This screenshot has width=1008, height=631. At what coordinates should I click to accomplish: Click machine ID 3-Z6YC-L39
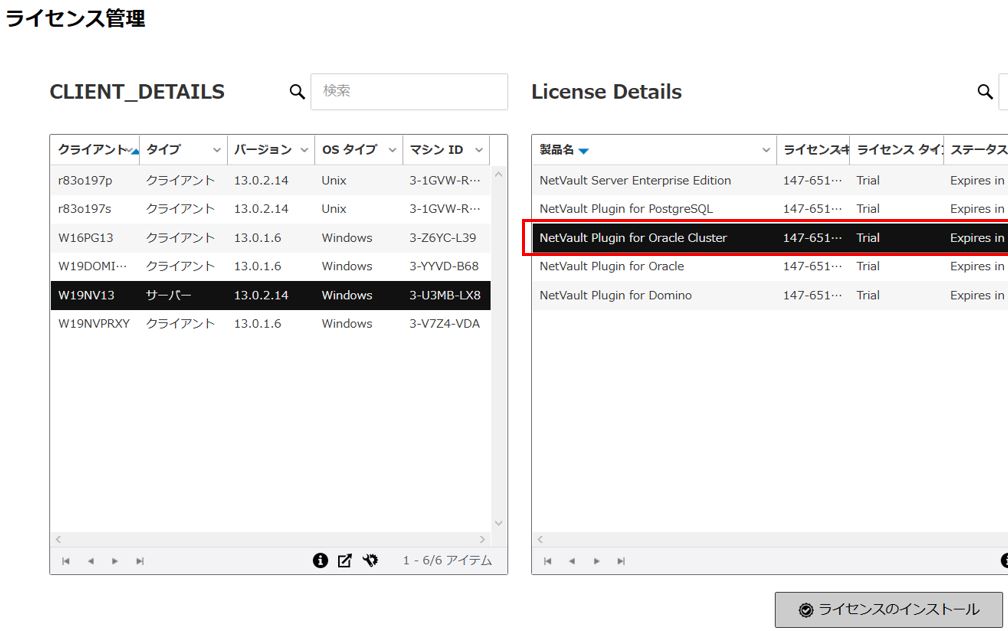click(442, 238)
